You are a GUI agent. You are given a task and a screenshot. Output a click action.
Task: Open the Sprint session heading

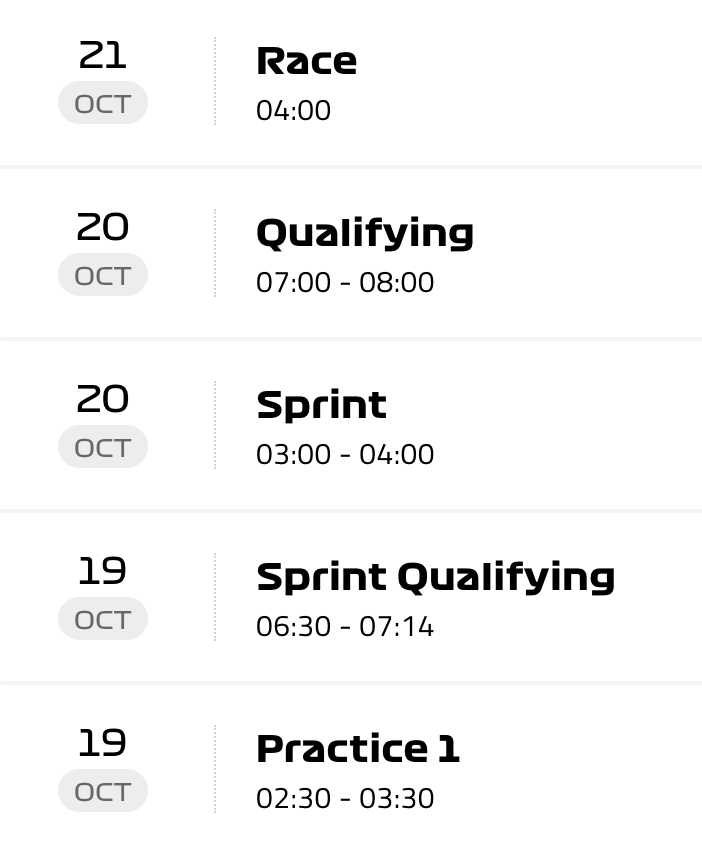(x=321, y=405)
